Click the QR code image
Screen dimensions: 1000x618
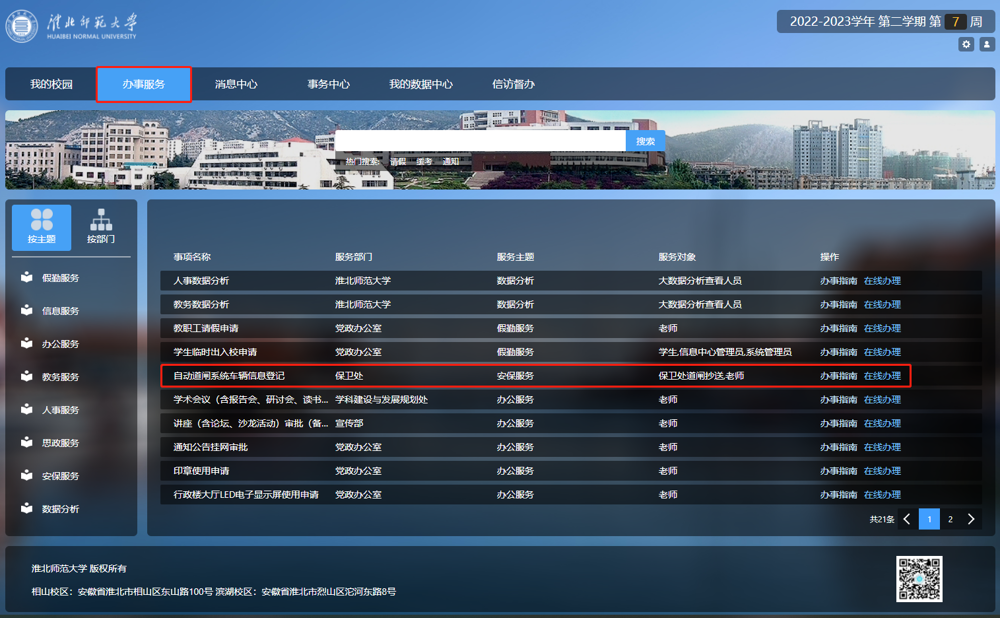(x=920, y=578)
